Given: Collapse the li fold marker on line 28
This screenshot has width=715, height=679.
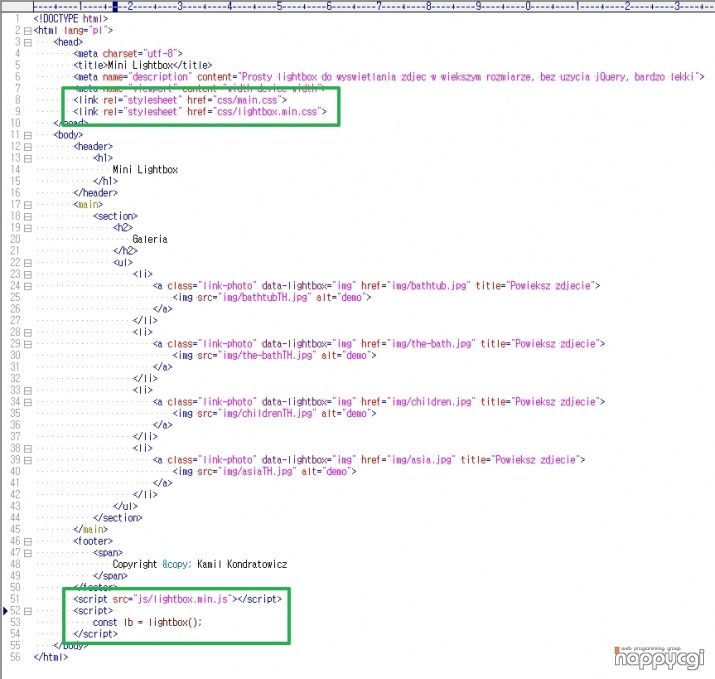Looking at the screenshot, I should [27, 333].
